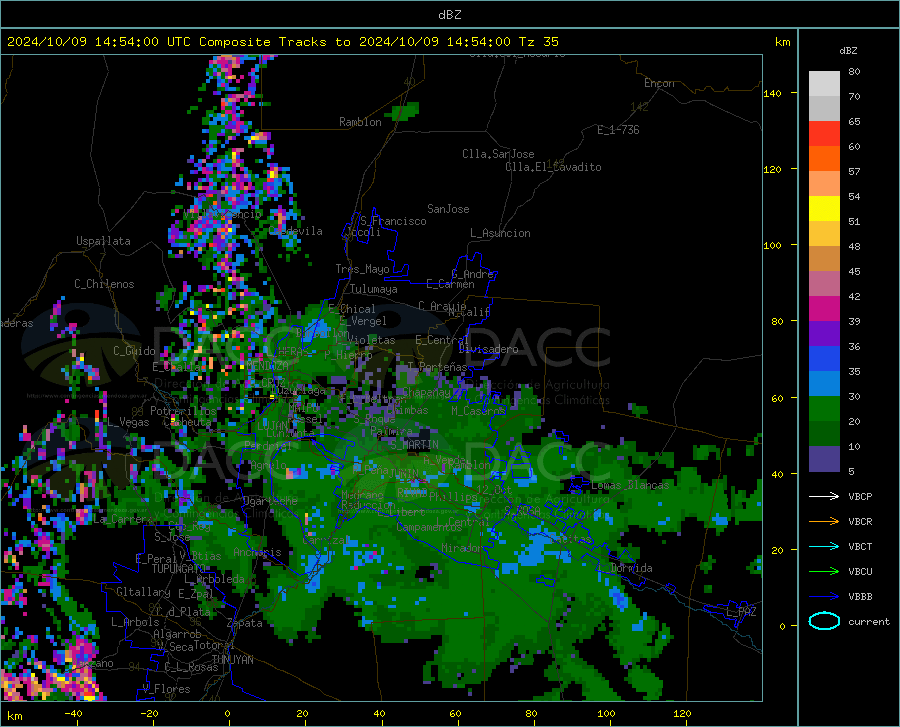
Task: Select the red 60-65 dBZ swatch
Action: 824,134
